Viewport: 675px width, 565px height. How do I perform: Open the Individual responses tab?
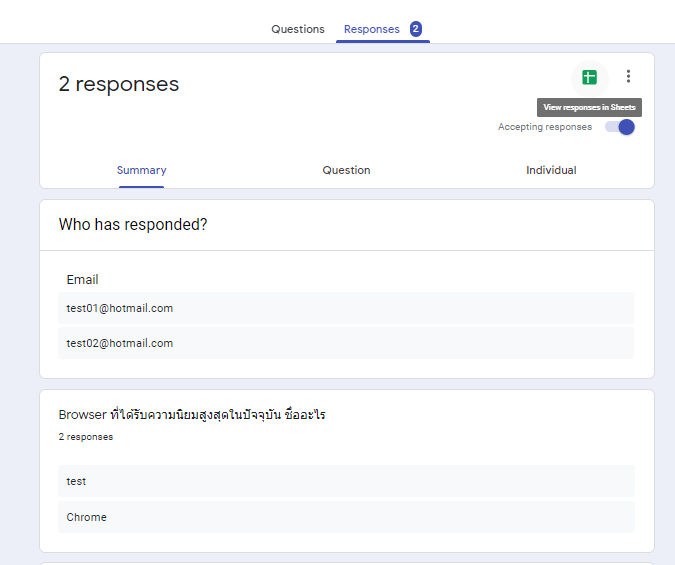click(551, 170)
